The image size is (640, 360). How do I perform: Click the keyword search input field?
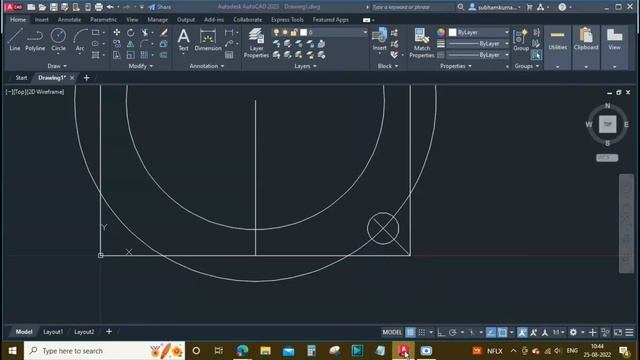(x=412, y=7)
